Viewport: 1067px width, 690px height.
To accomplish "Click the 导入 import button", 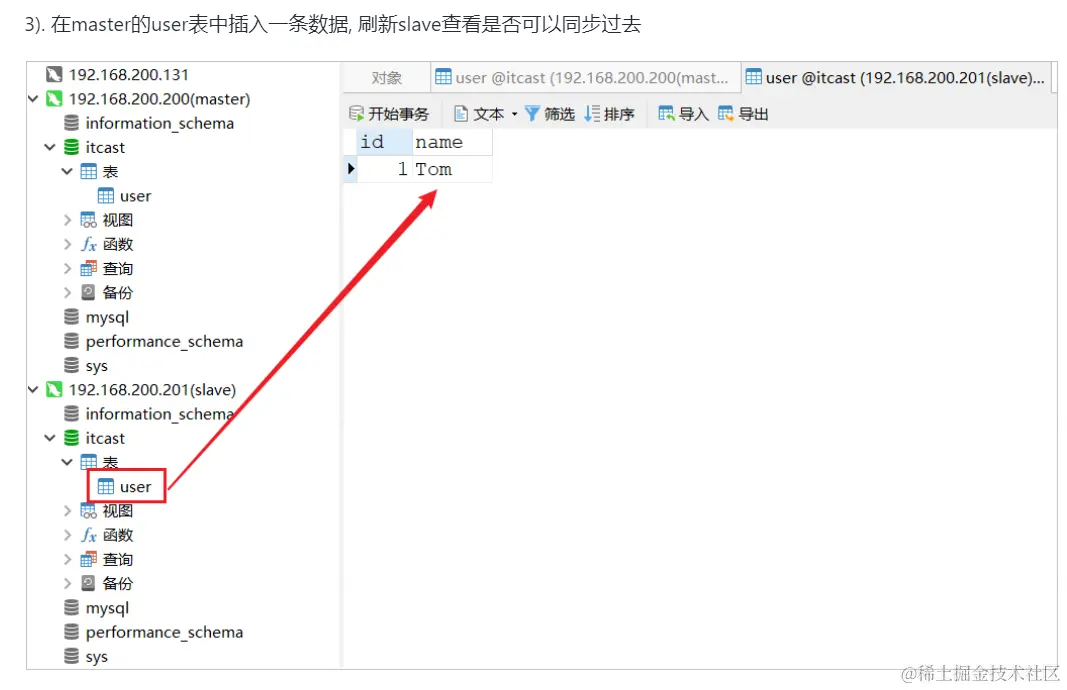I will point(683,114).
